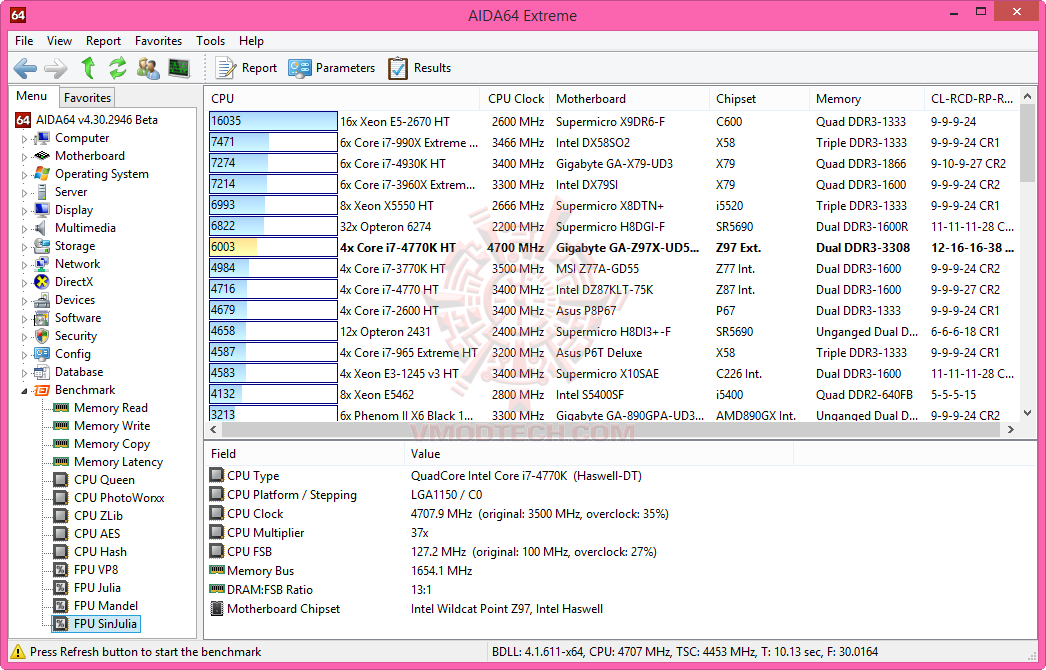Select the Software icon in tree
The height and width of the screenshot is (670, 1046).
pos(41,318)
